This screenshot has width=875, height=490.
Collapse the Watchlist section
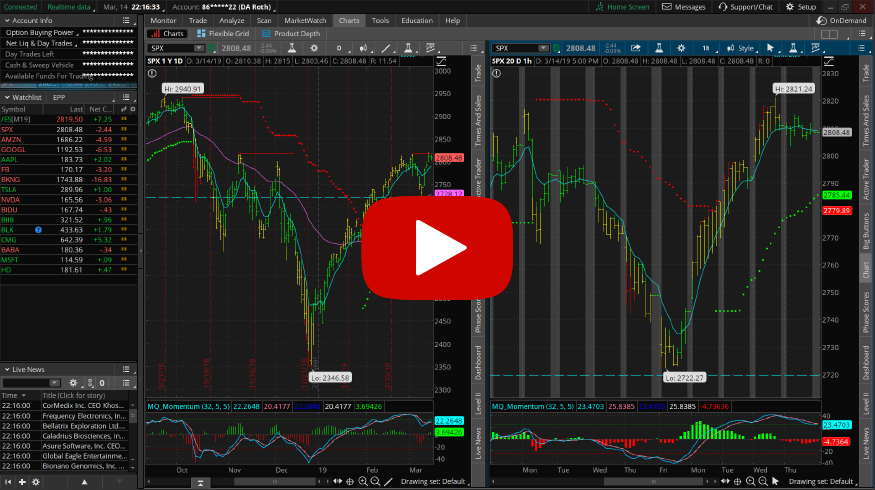7,97
